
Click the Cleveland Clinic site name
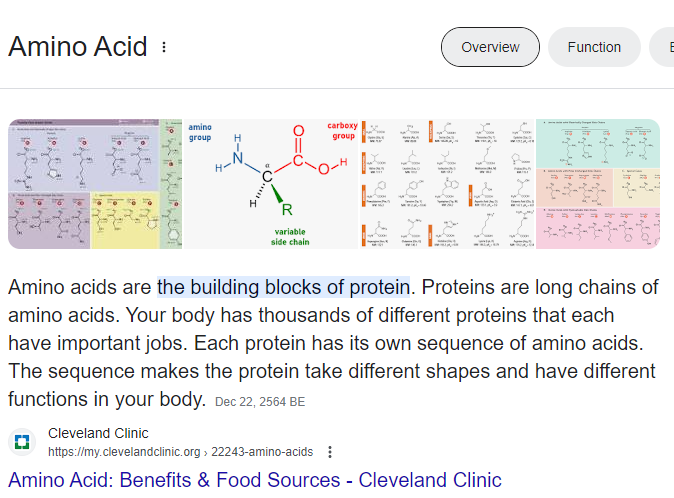click(x=98, y=433)
